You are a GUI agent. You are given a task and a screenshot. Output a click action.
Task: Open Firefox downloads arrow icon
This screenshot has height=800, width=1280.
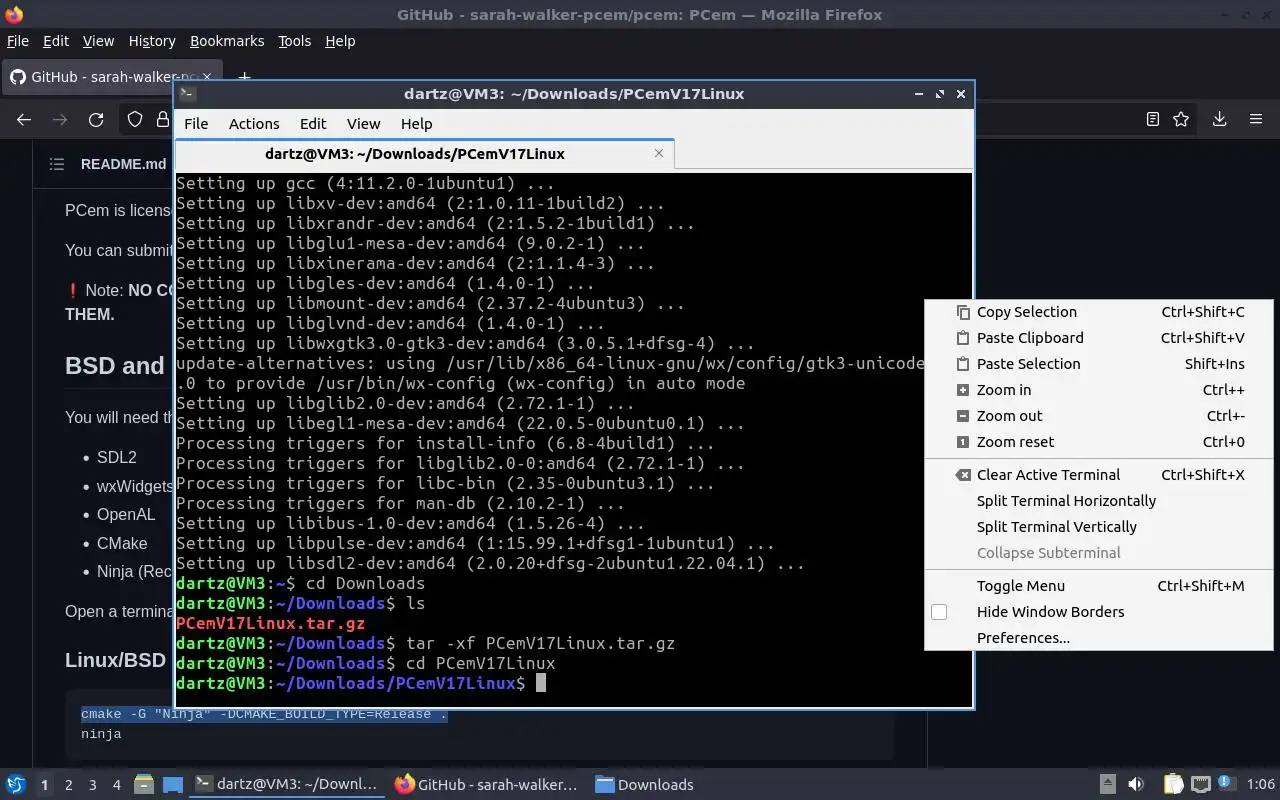[1219, 119]
